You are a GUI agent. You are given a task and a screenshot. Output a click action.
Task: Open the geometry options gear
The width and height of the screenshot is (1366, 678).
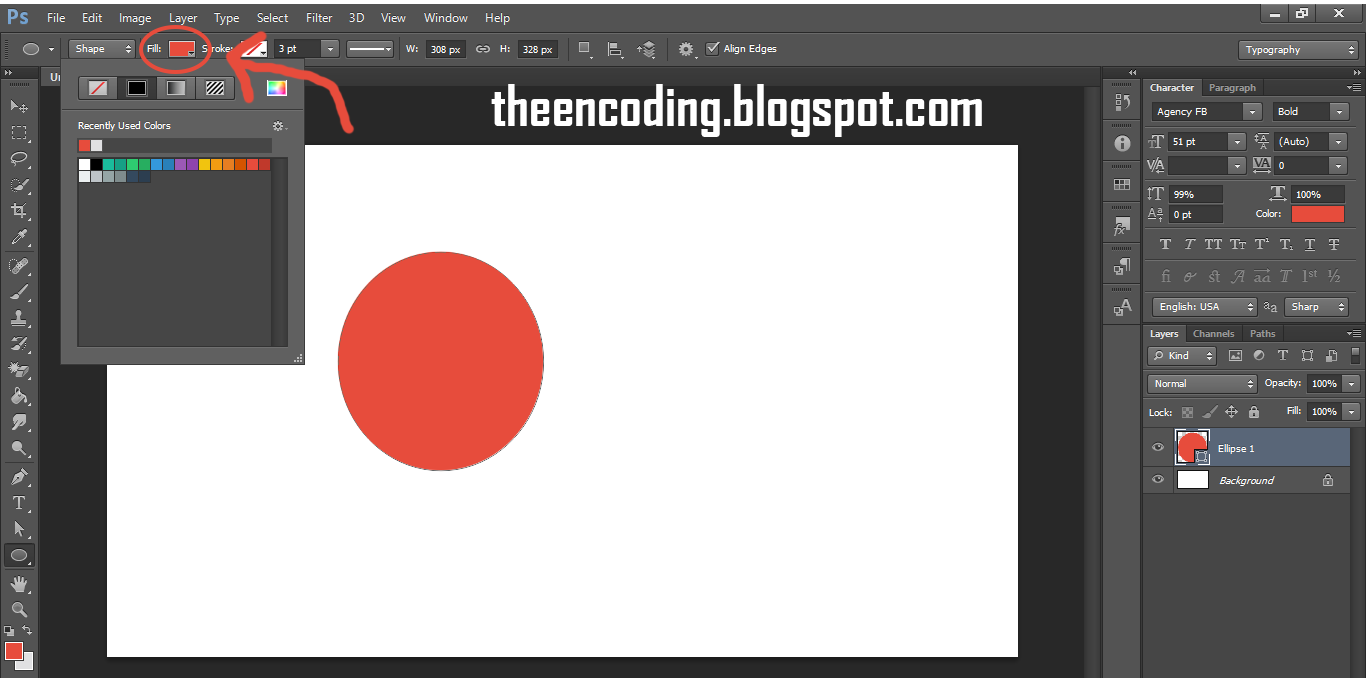[x=686, y=49]
